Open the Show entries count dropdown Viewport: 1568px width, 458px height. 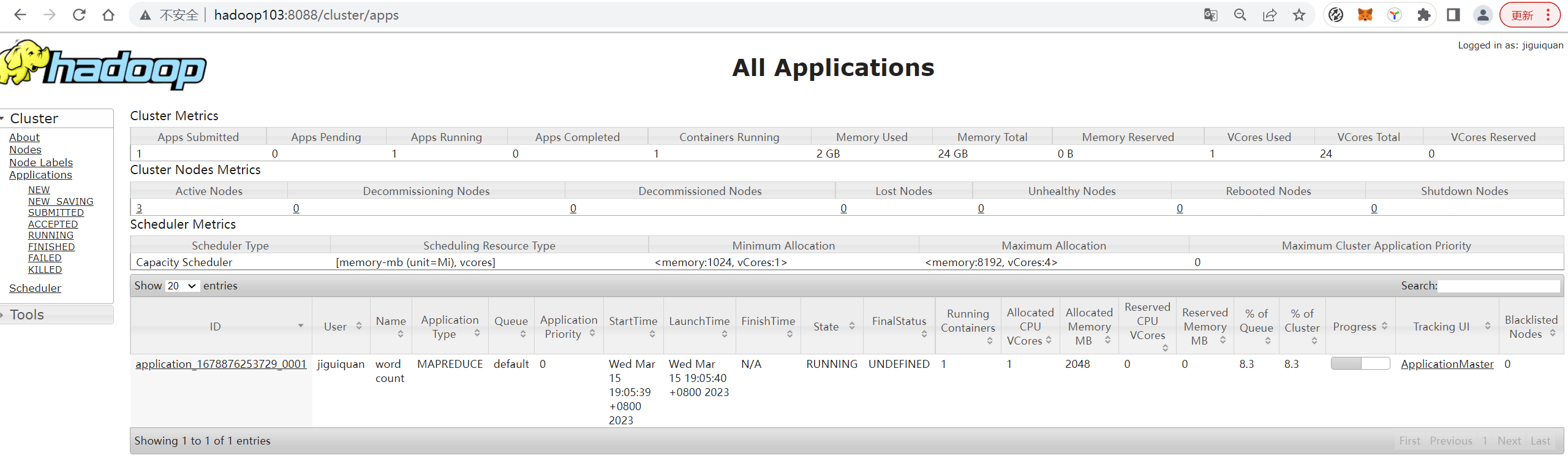tap(182, 286)
